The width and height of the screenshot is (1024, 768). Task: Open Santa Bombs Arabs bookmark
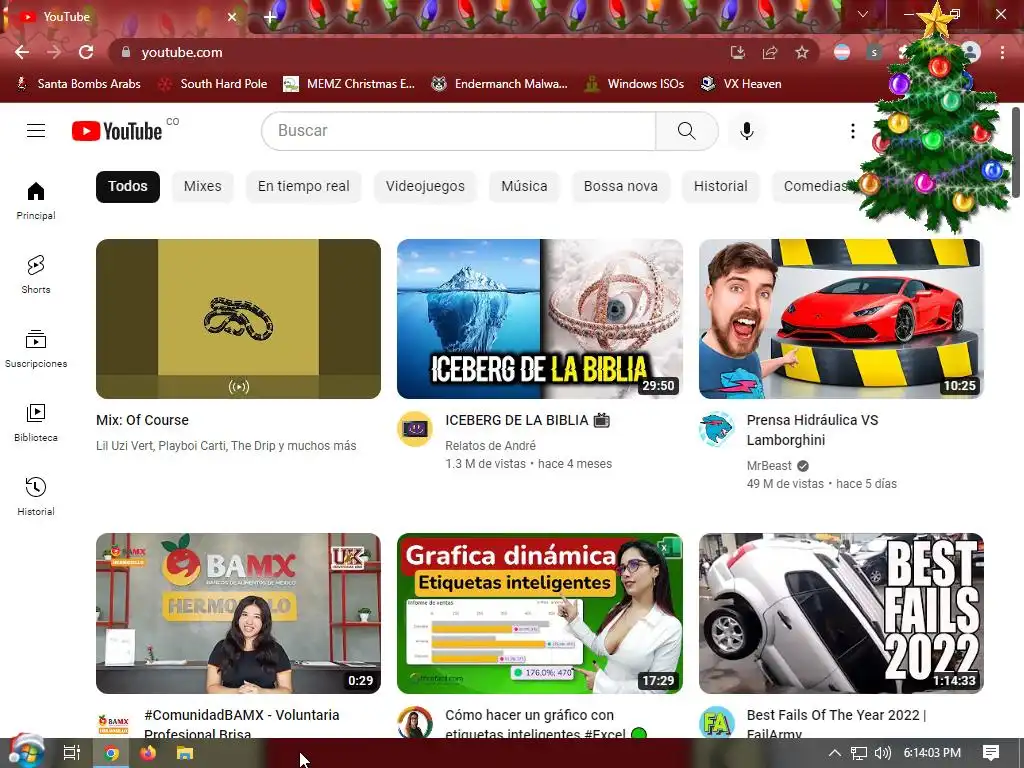tap(78, 84)
